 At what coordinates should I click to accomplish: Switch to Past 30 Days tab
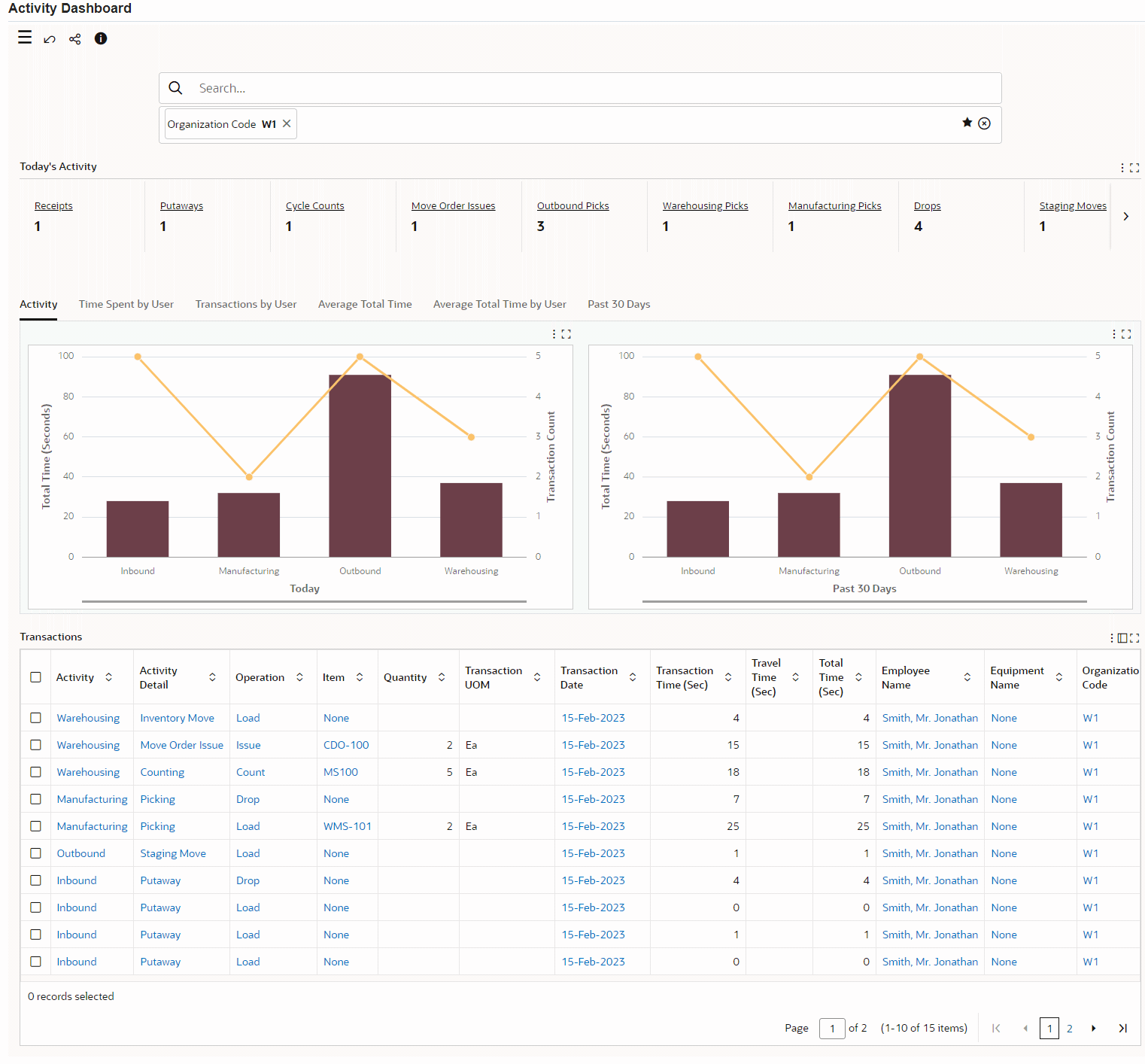pyautogui.click(x=618, y=304)
